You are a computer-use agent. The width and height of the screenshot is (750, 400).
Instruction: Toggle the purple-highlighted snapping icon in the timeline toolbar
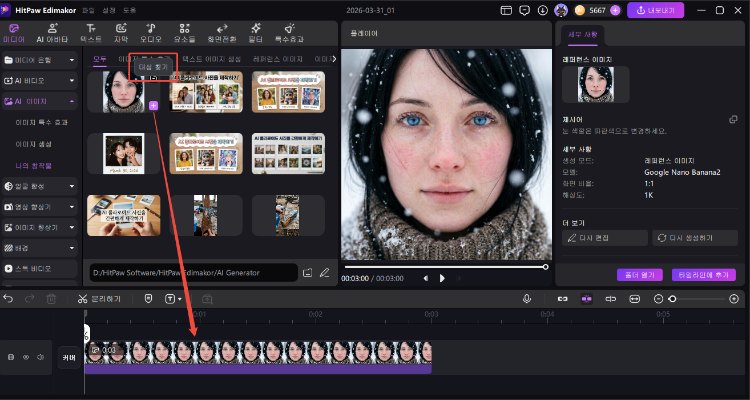tap(586, 298)
